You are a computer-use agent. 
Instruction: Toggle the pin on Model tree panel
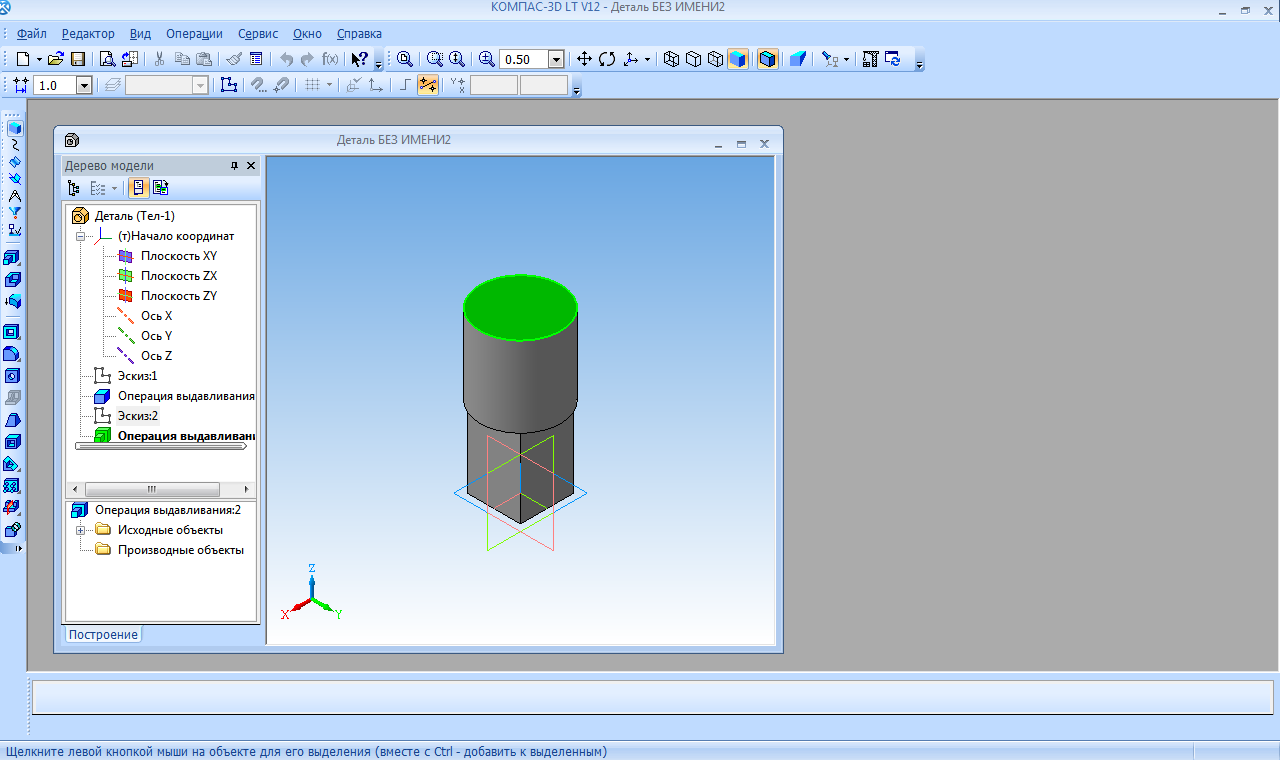(235, 166)
